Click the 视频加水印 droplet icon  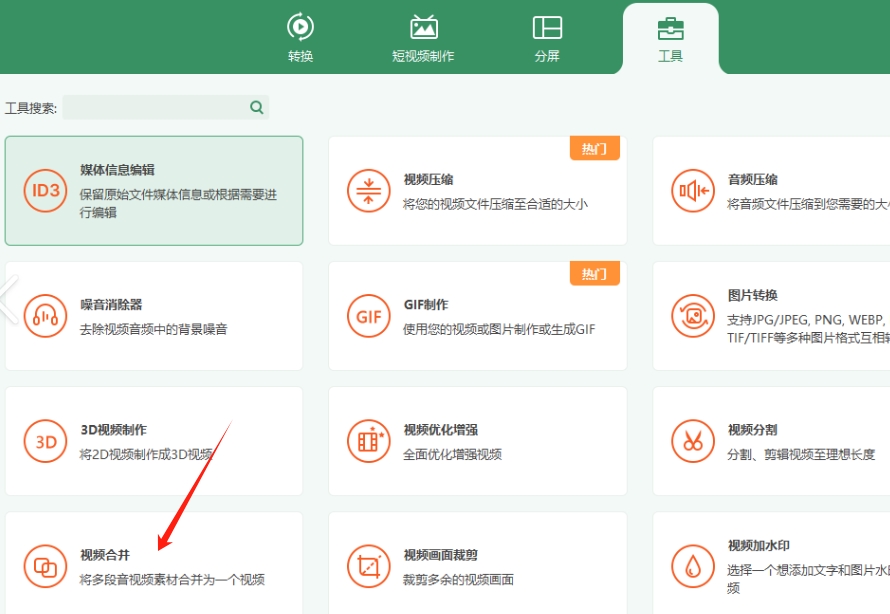692,566
